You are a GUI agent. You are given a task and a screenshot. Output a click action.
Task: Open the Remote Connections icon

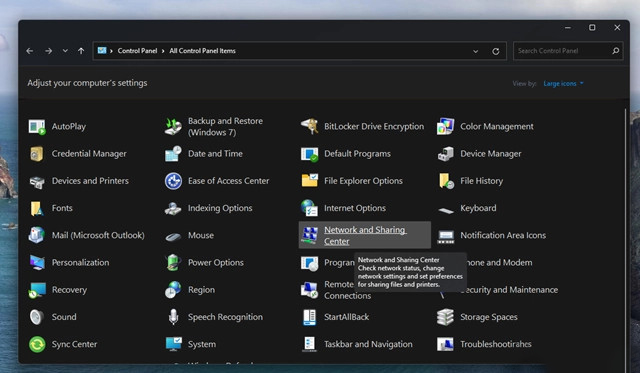point(309,290)
